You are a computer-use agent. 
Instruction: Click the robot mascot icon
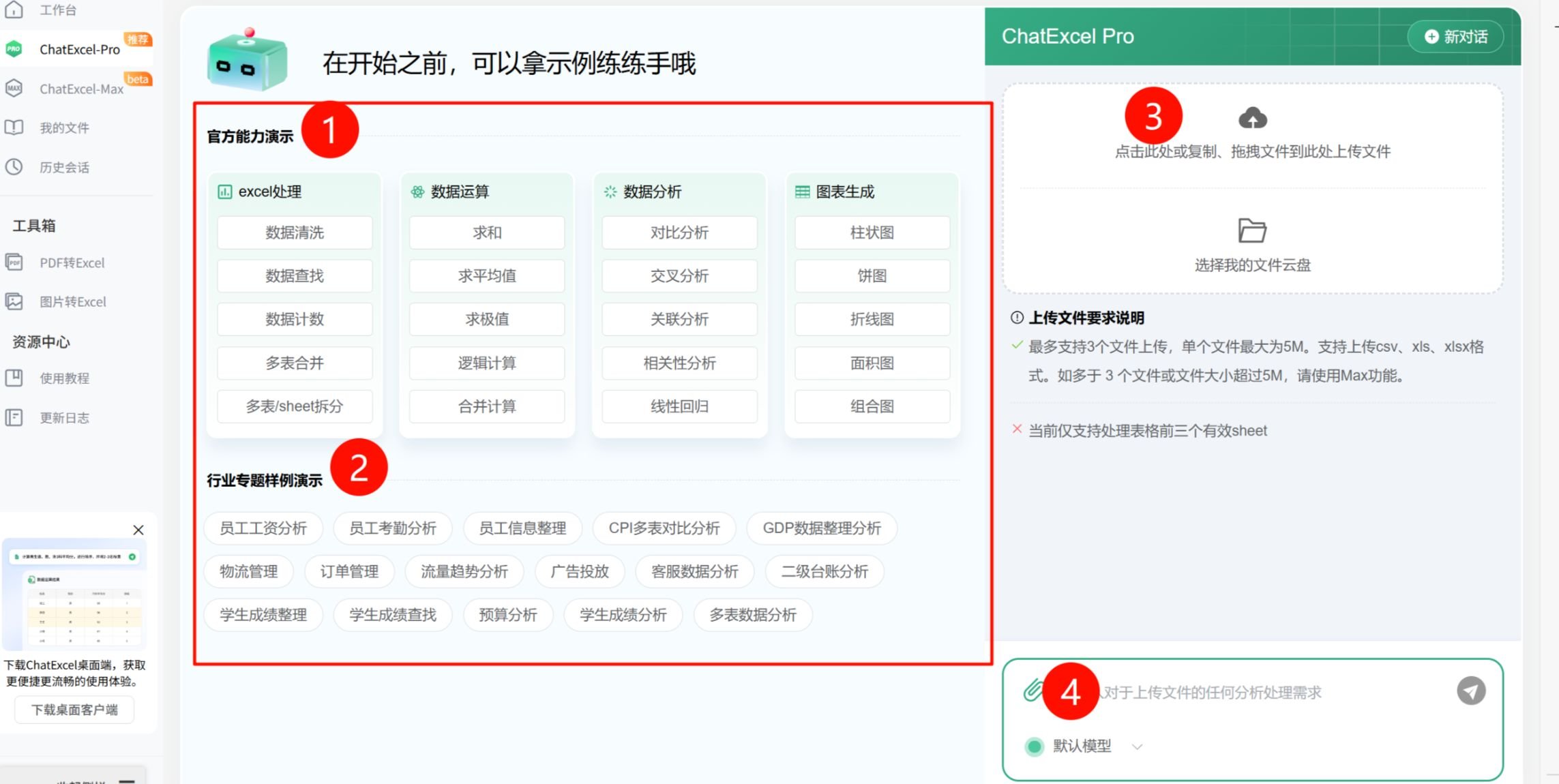click(247, 60)
